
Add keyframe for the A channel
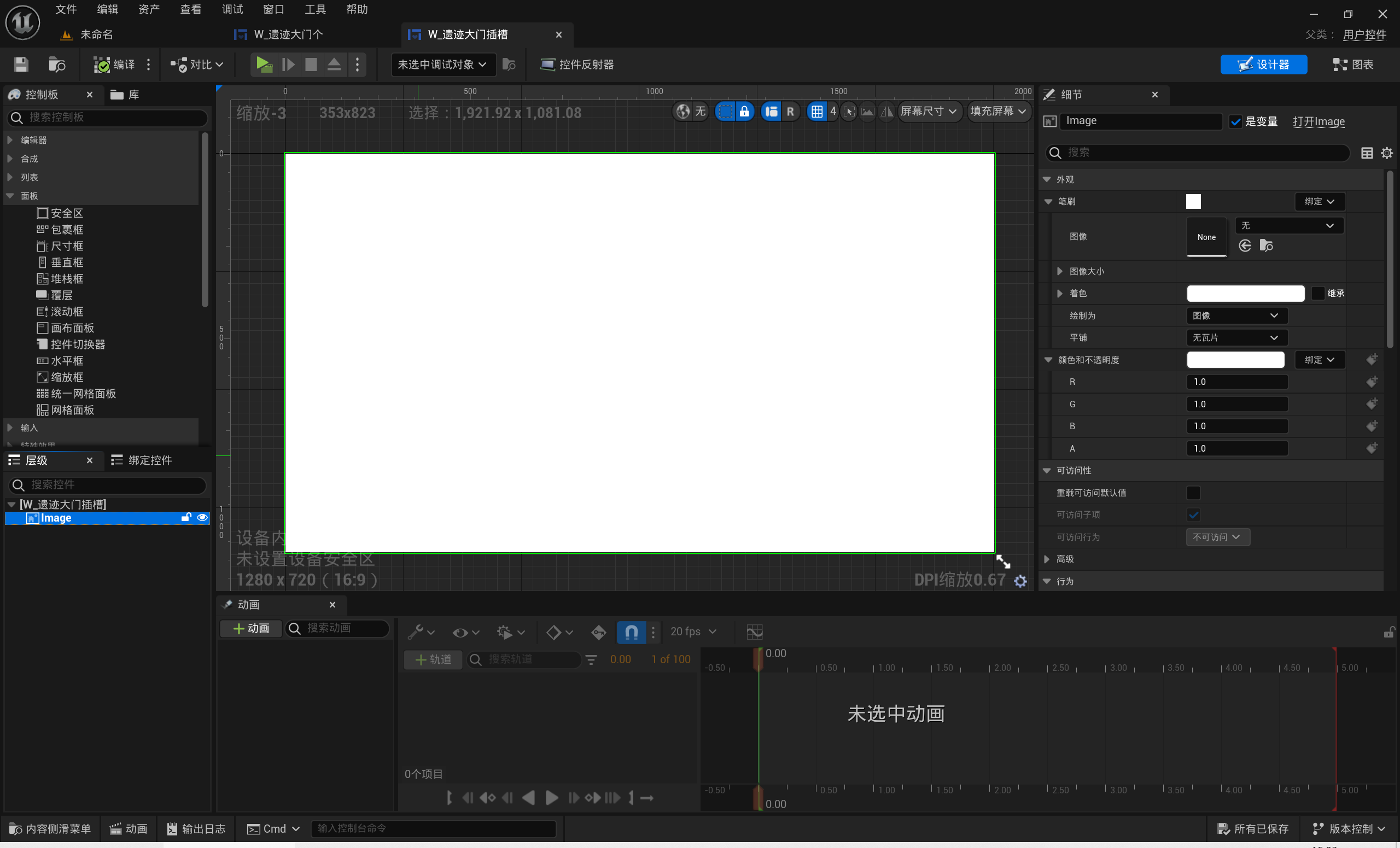pyautogui.click(x=1372, y=449)
